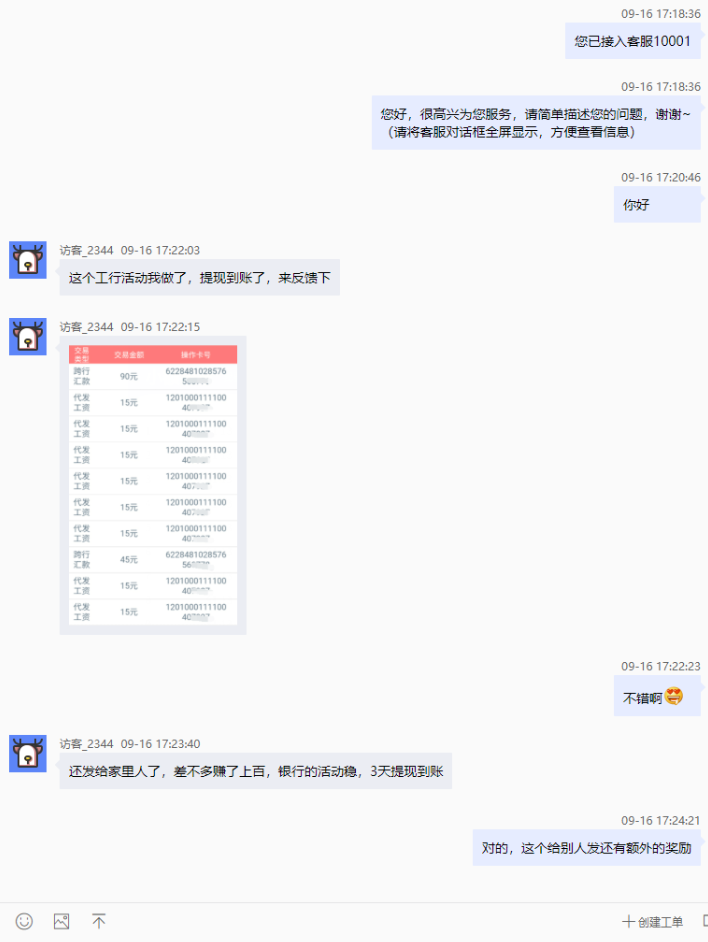The width and height of the screenshot is (708, 942).
Task: Click the message starting 还发给家里人了
Action: (255, 771)
